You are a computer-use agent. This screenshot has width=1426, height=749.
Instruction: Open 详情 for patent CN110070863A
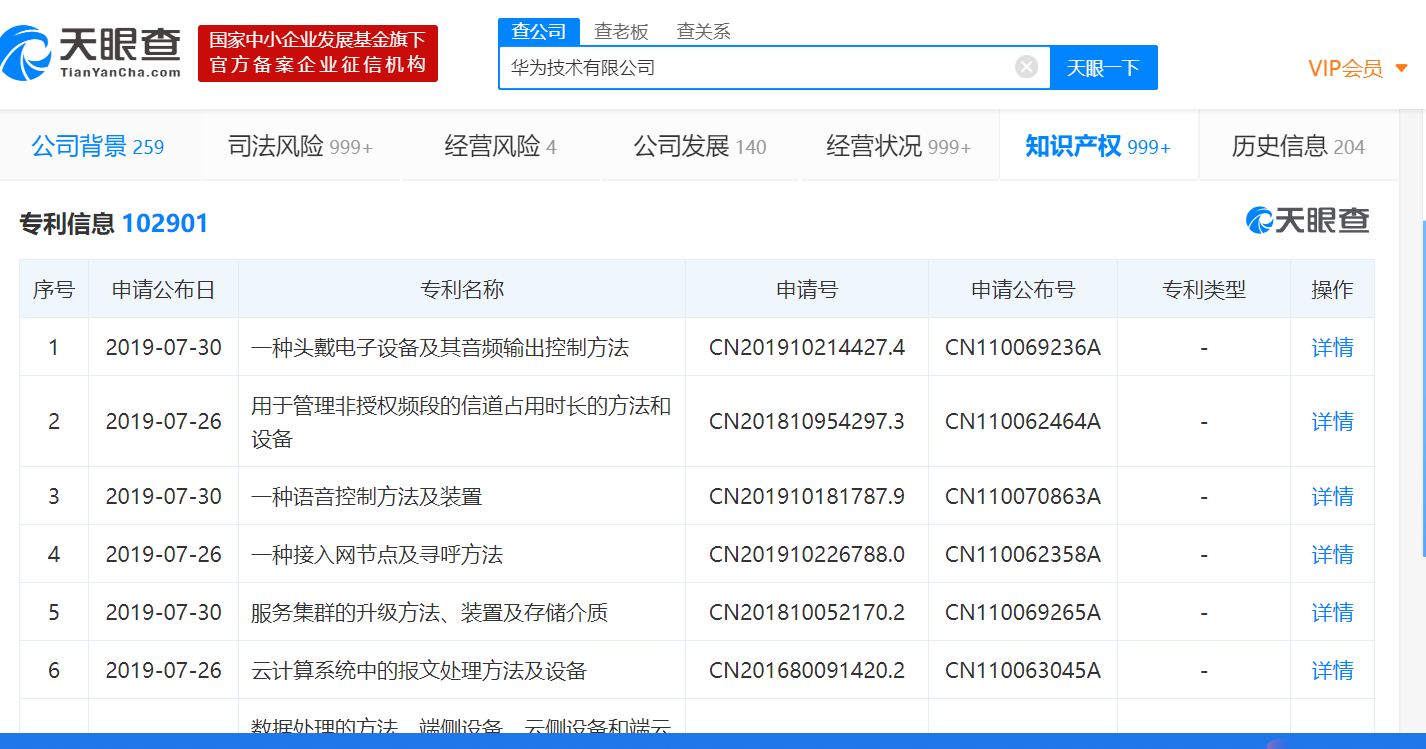(1332, 496)
